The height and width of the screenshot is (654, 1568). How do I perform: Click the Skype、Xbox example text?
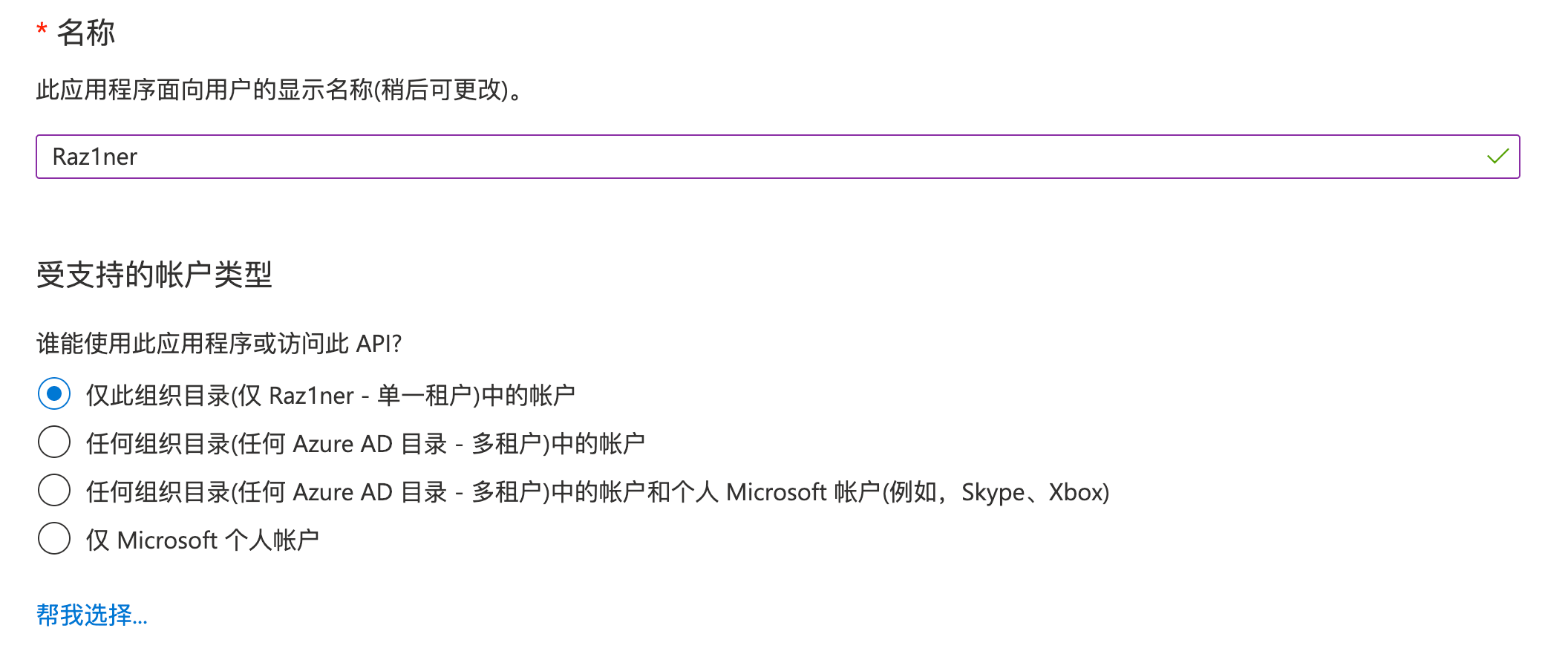pos(1030,491)
